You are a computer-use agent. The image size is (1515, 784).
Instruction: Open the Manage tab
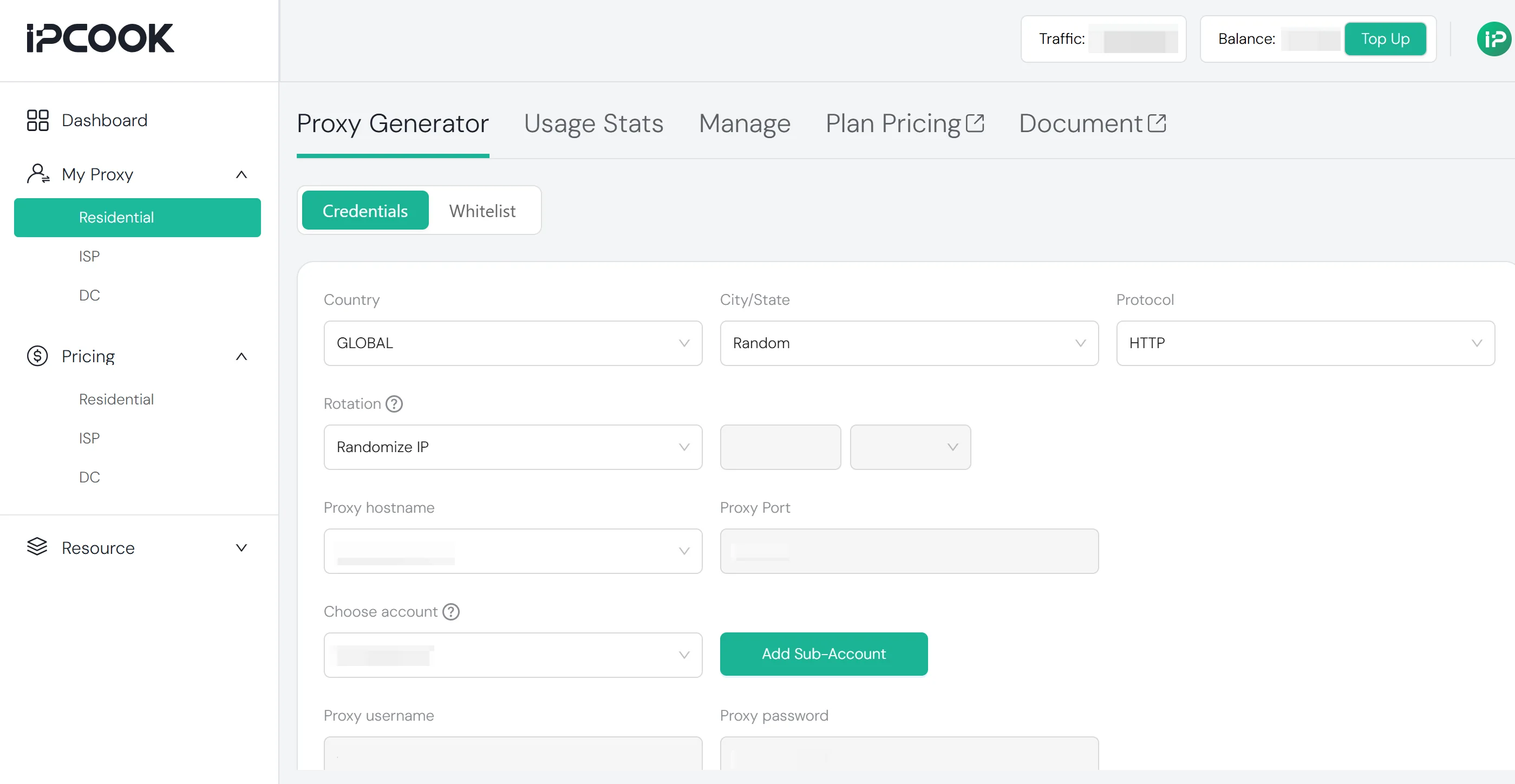pyautogui.click(x=745, y=123)
